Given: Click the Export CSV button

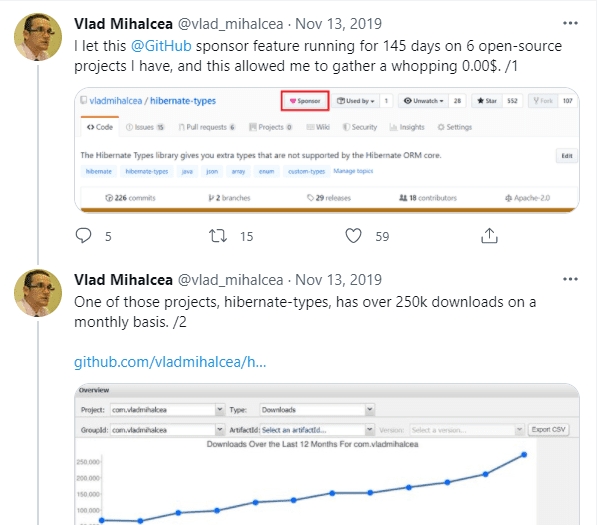Looking at the screenshot, I should tap(548, 430).
